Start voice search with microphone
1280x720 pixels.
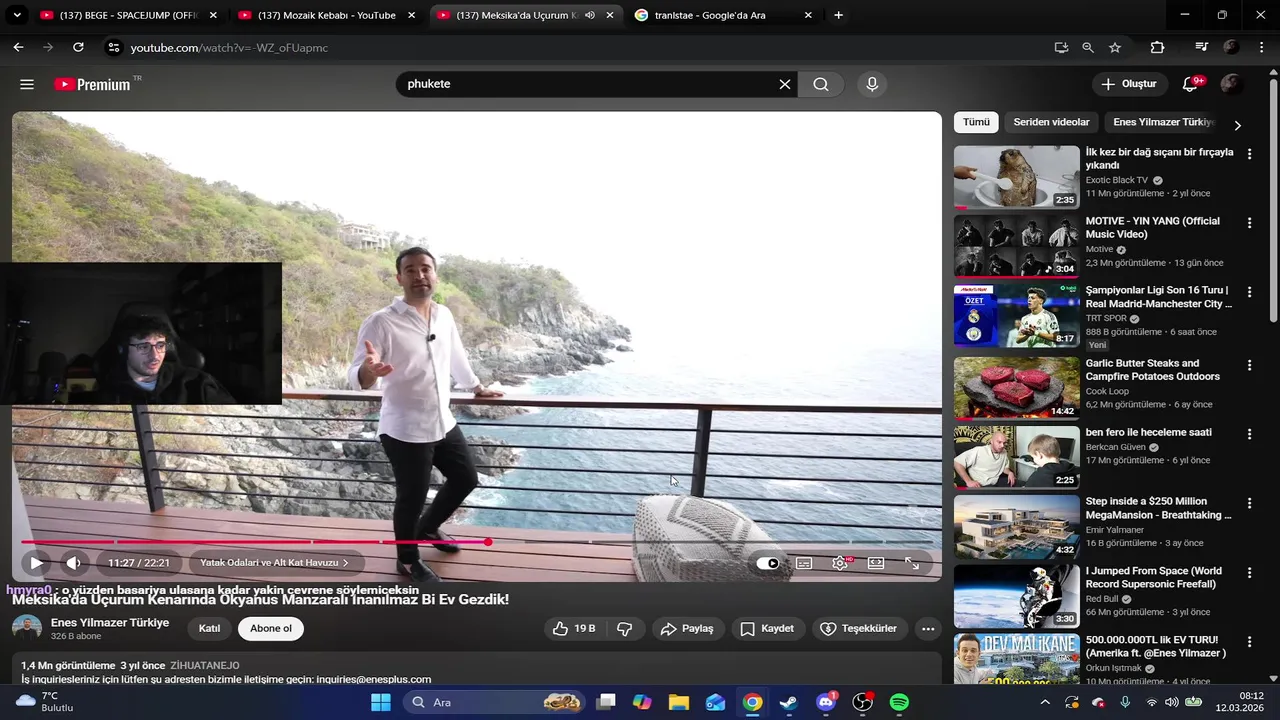tap(872, 85)
